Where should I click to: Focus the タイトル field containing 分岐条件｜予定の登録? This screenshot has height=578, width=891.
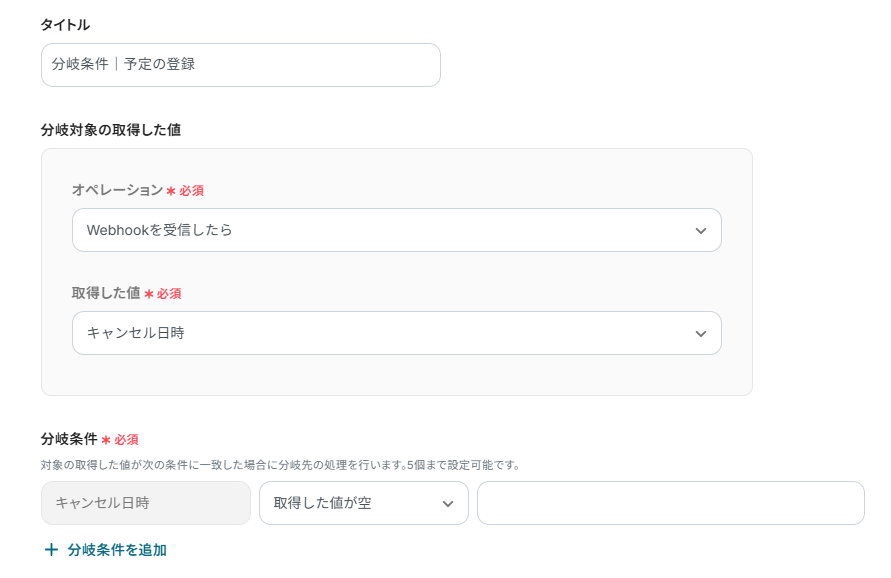(240, 65)
